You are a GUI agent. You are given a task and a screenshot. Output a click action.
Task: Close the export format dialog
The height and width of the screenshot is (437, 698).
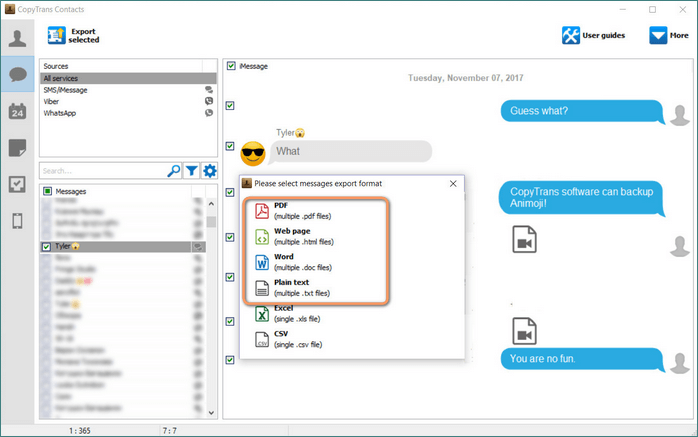453,183
